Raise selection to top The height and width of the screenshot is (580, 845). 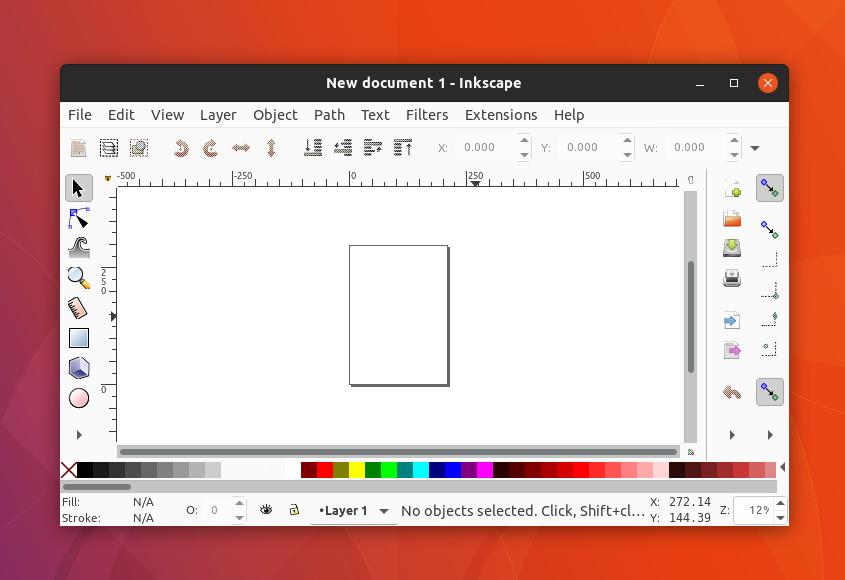coord(403,148)
